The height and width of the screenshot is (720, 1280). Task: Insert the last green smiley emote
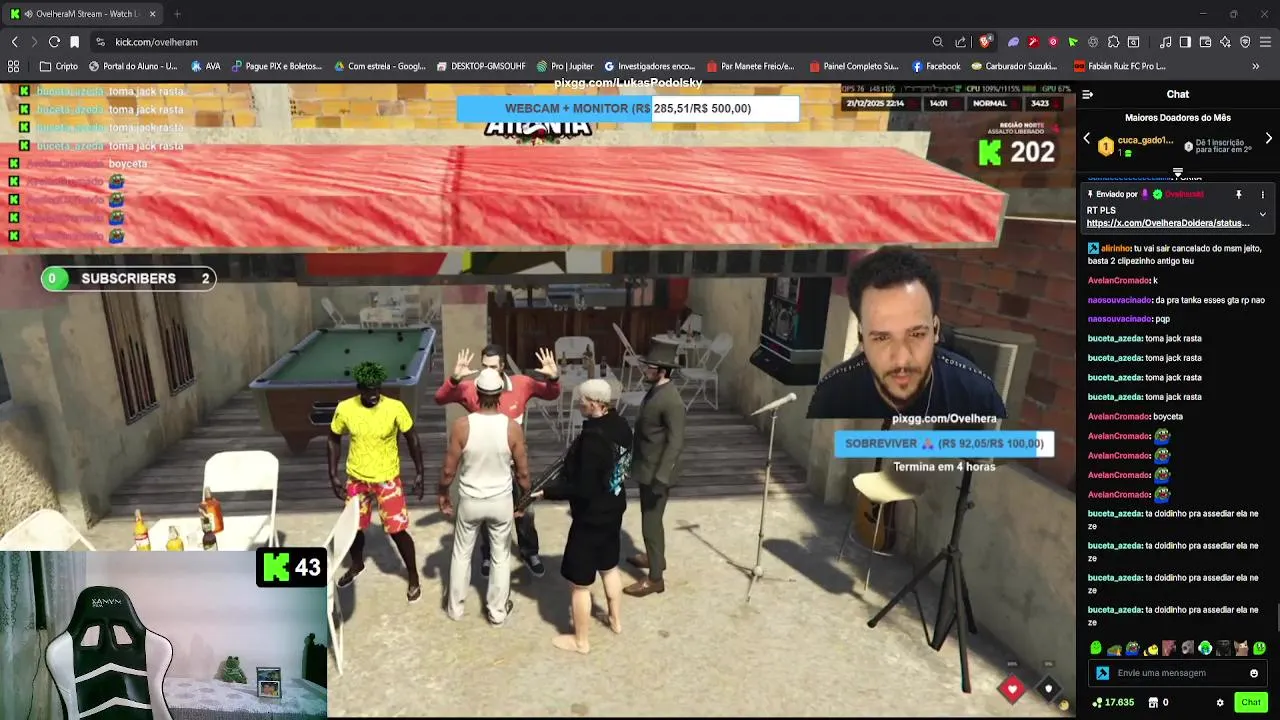coord(1258,648)
